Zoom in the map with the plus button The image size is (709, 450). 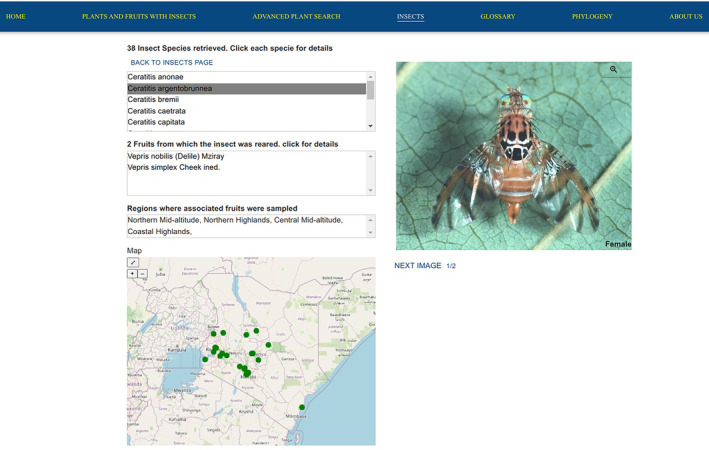[132, 274]
